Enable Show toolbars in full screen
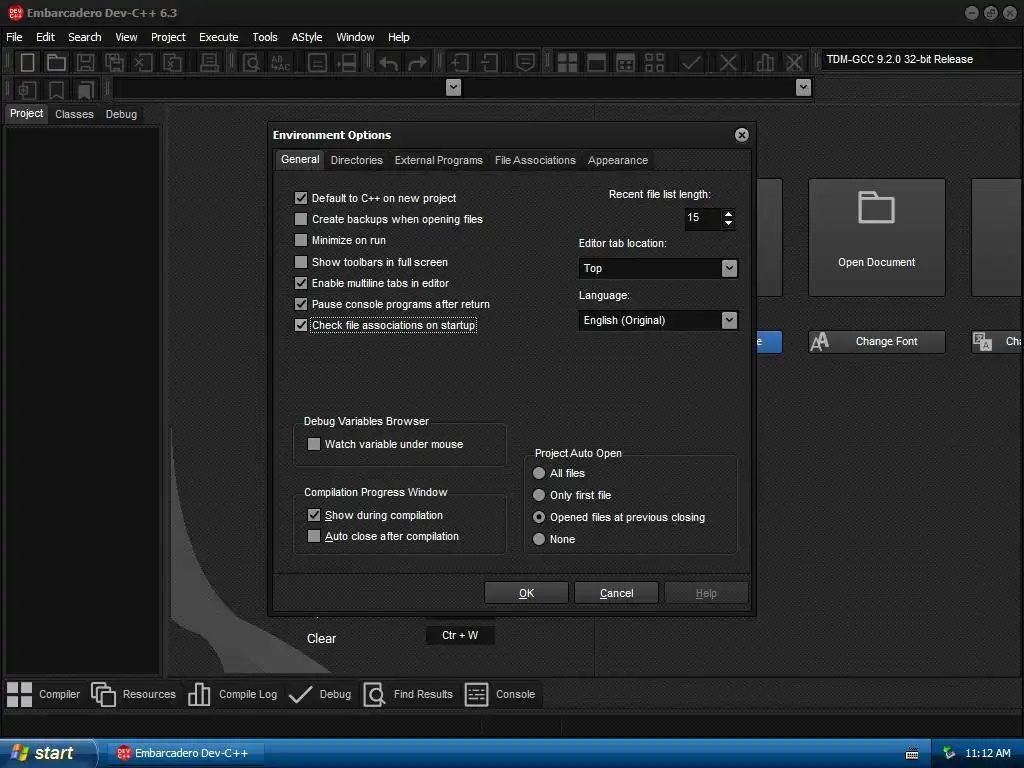Screen dimensions: 1024x768 point(300,262)
